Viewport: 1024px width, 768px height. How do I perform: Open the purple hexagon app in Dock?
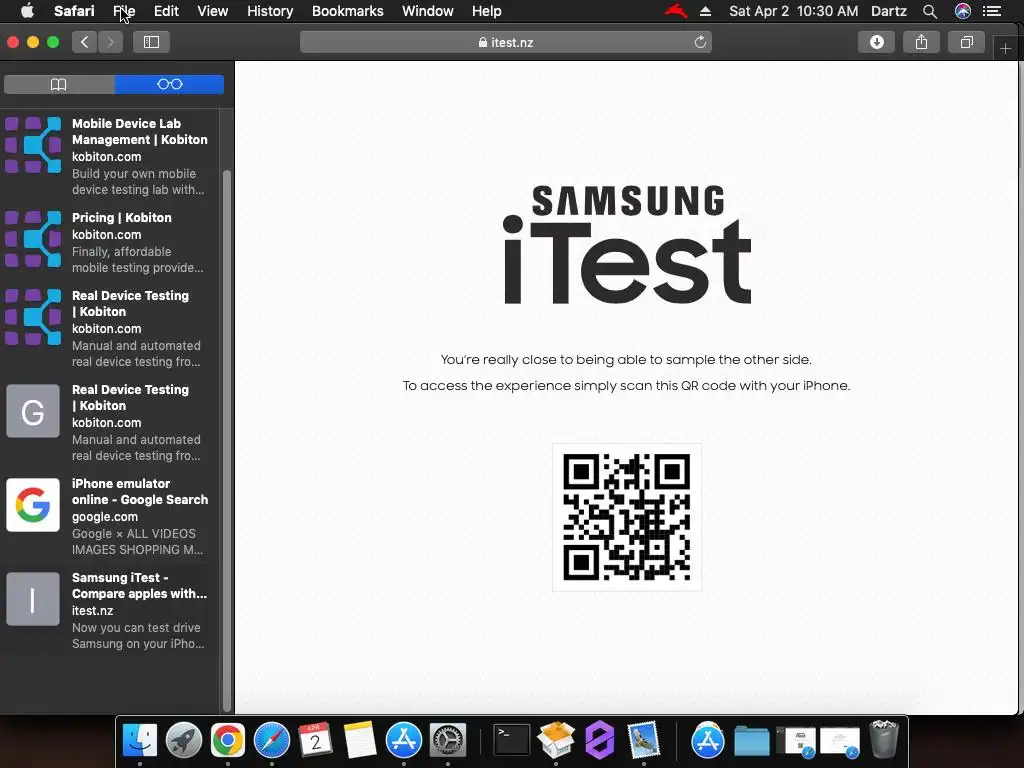[600, 740]
